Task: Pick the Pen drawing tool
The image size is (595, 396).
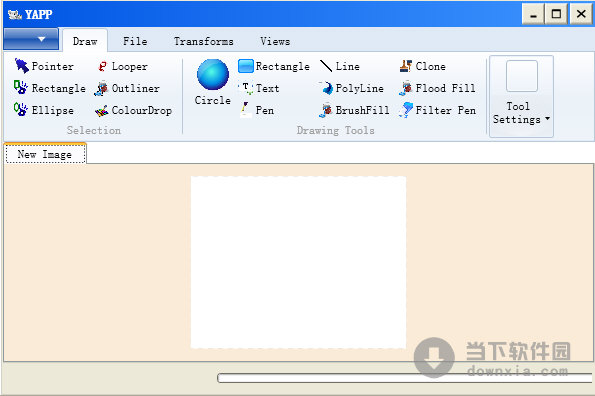Action: (257, 110)
